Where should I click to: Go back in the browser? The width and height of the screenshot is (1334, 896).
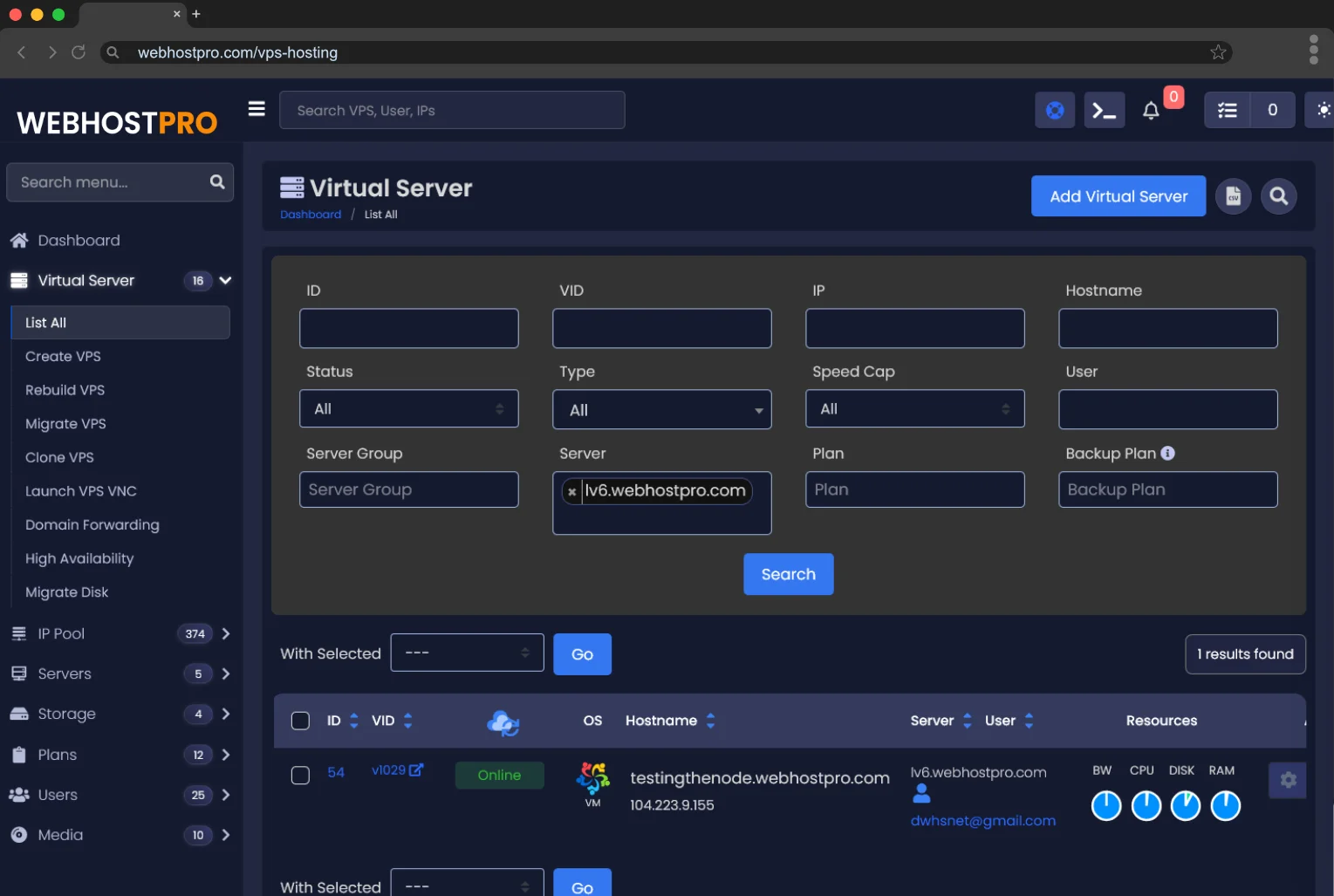point(22,52)
